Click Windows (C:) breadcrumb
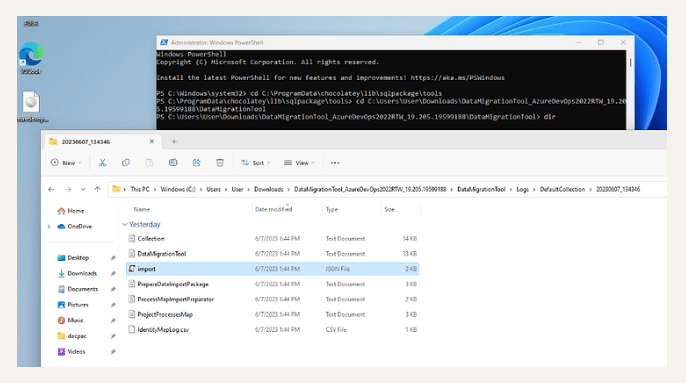686x383 pixels. (x=178, y=190)
